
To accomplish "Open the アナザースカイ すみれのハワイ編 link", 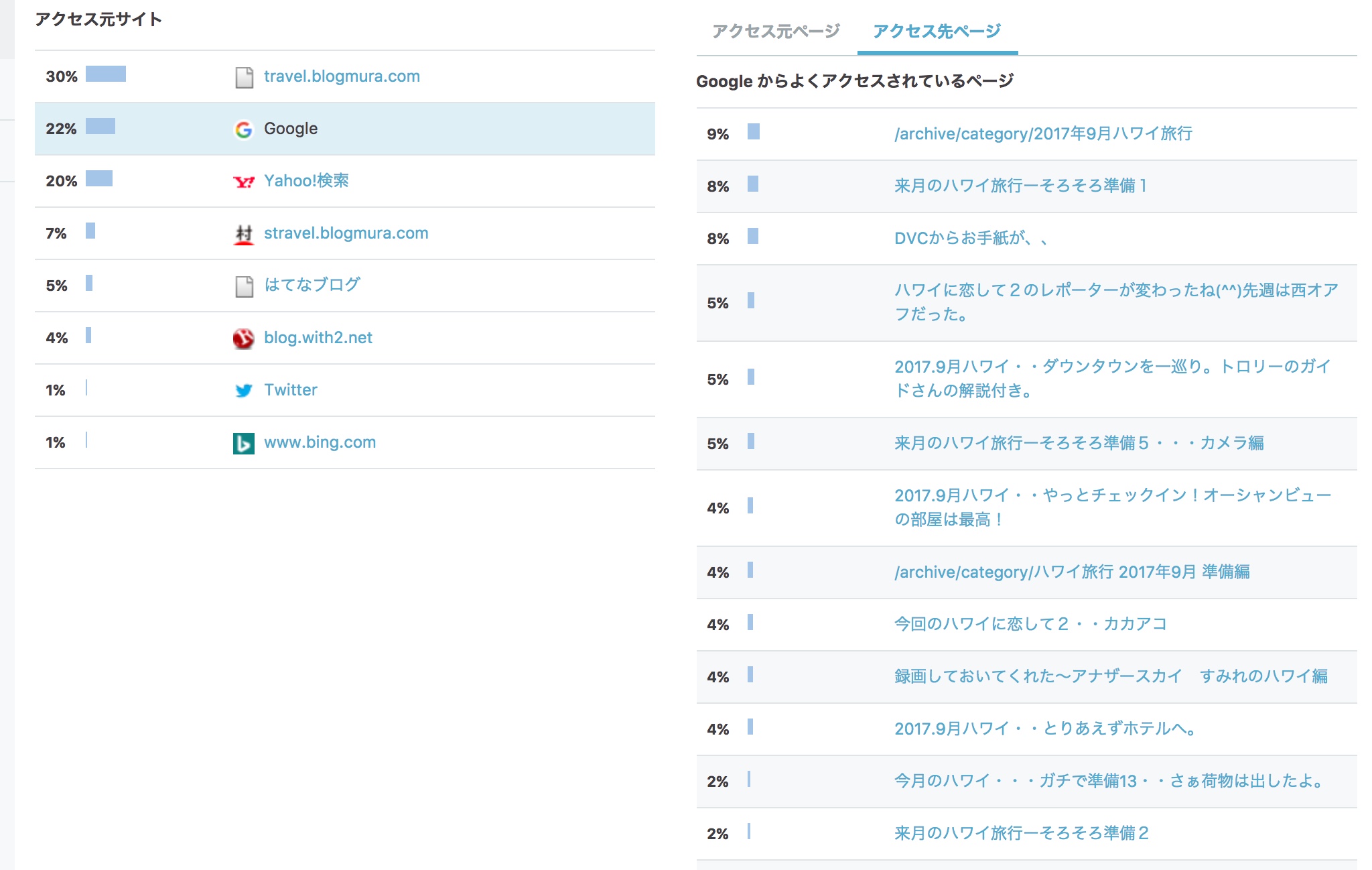I will coord(1111,676).
